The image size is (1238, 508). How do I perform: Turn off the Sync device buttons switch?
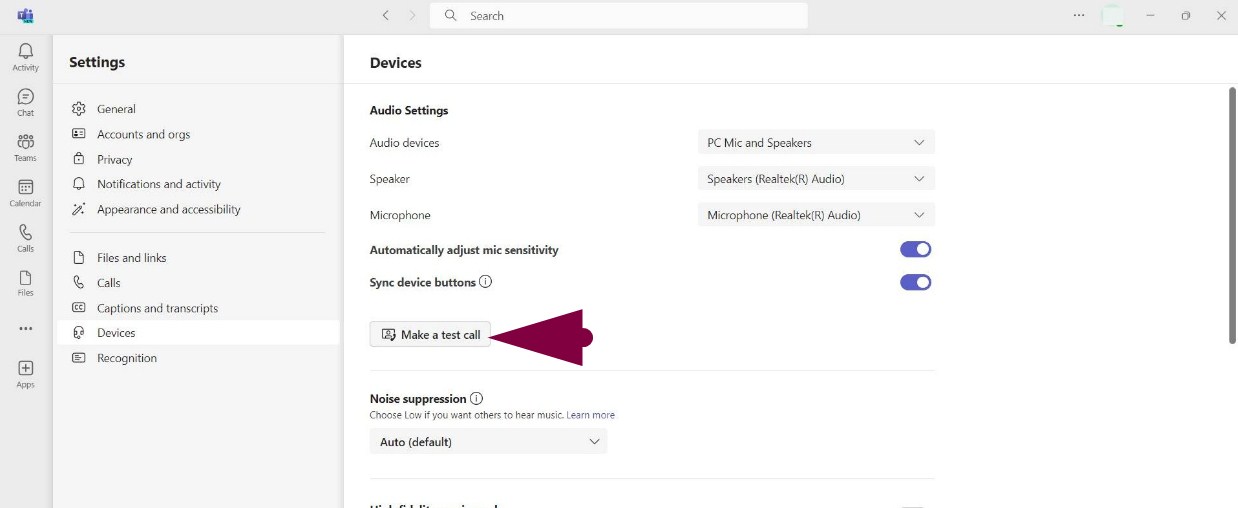tap(915, 282)
